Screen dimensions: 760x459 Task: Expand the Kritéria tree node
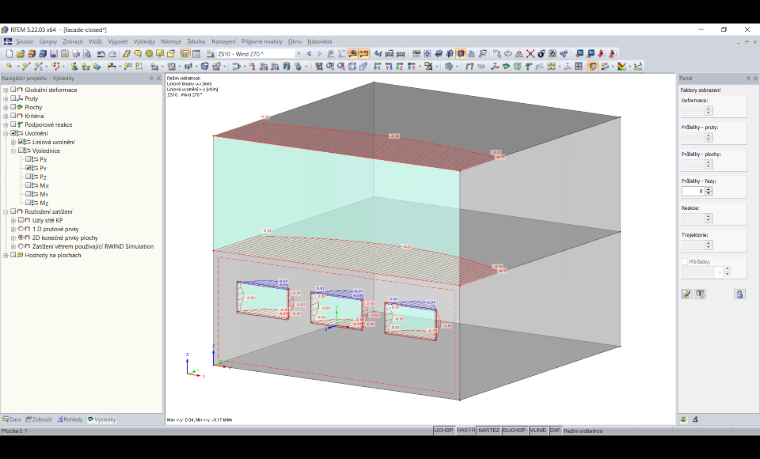coord(6,116)
